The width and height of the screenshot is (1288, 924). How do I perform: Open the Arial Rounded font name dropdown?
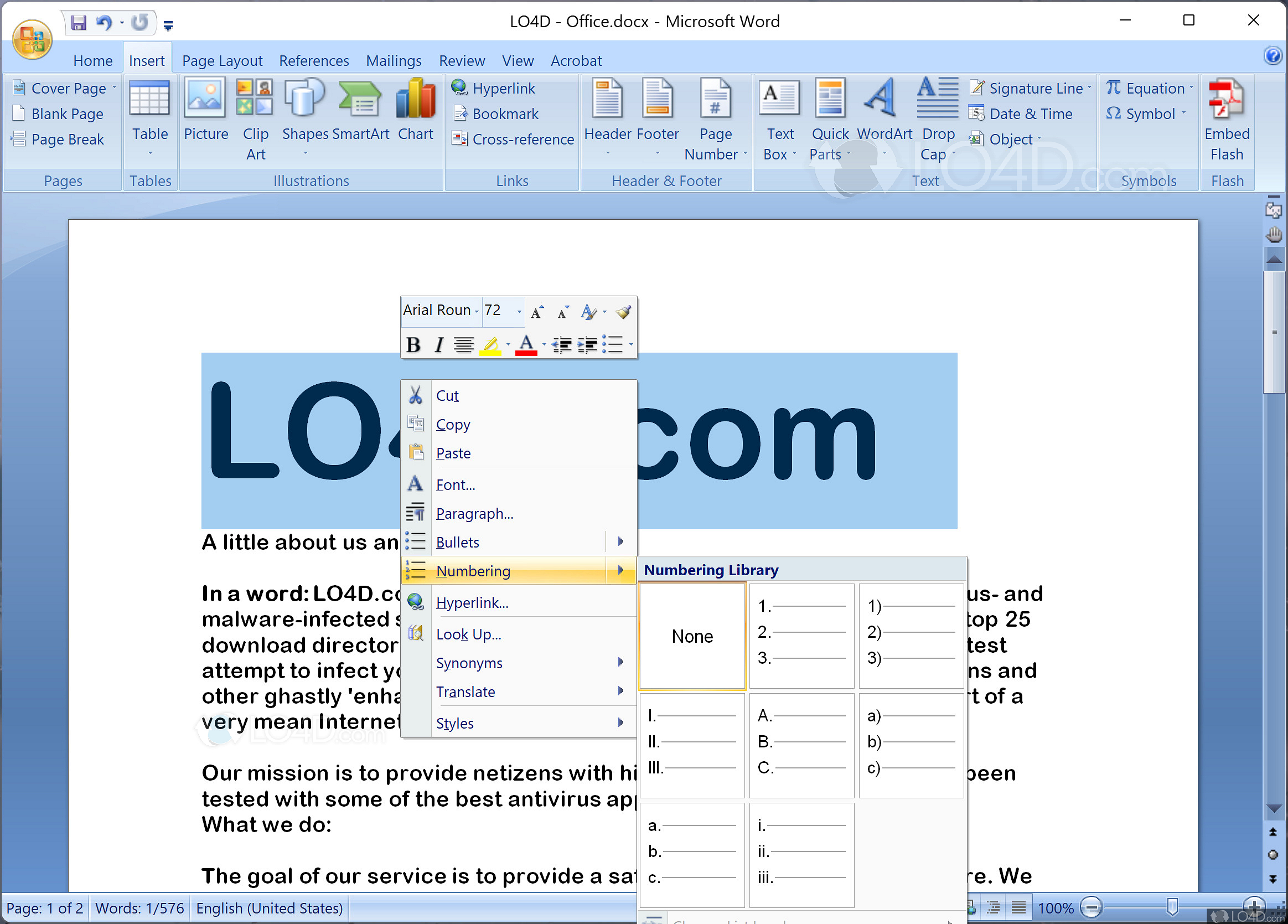click(477, 311)
